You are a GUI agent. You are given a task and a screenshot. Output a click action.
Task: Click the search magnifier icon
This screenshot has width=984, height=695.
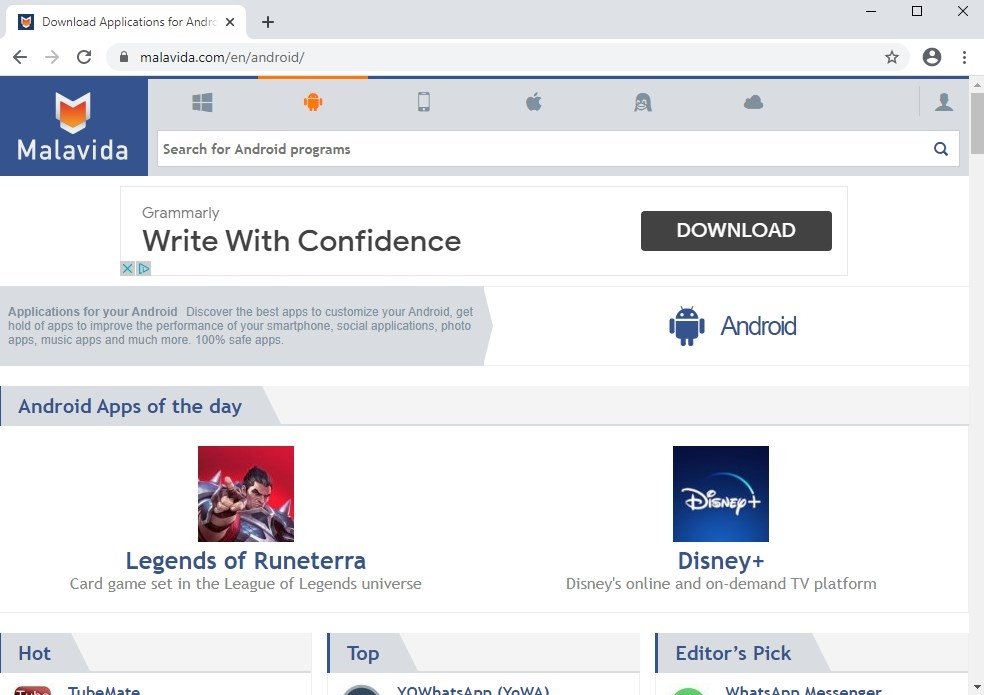(941, 149)
